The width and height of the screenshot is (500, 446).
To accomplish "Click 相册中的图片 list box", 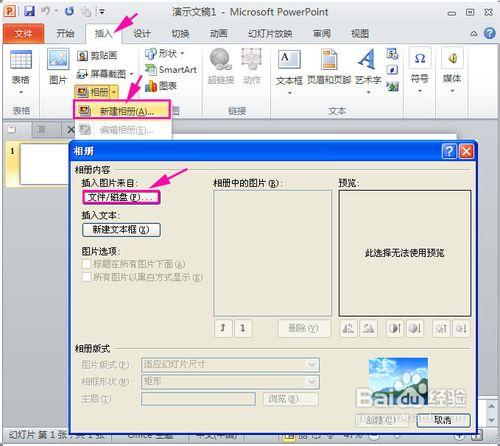I will coord(272,253).
